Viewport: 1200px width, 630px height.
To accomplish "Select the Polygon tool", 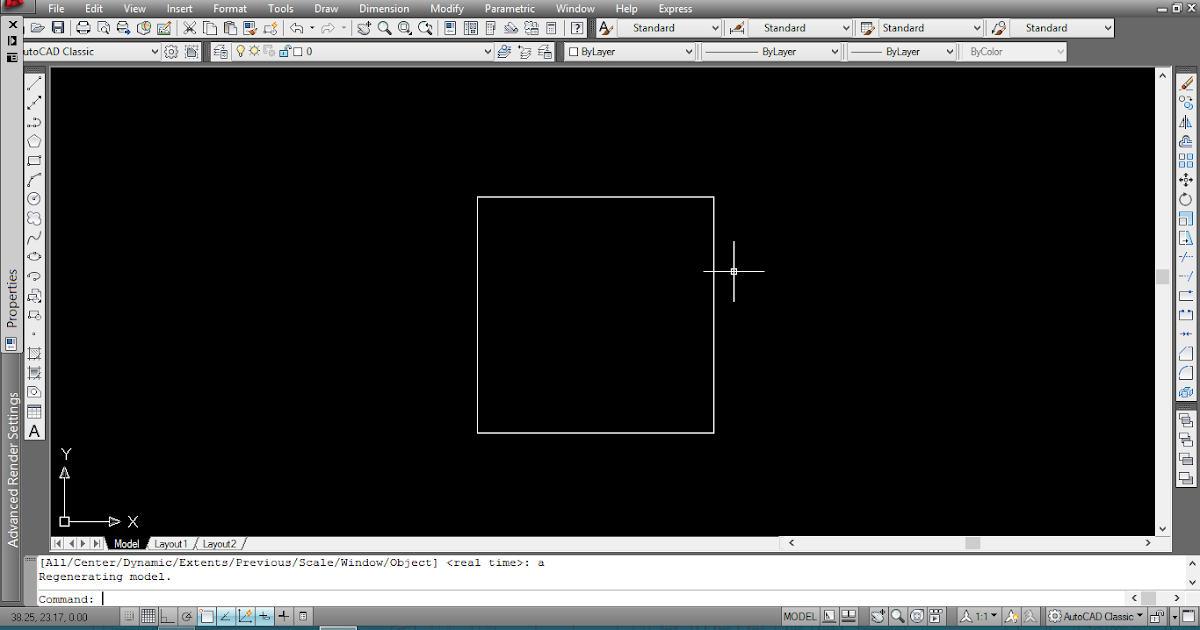I will tap(33, 137).
